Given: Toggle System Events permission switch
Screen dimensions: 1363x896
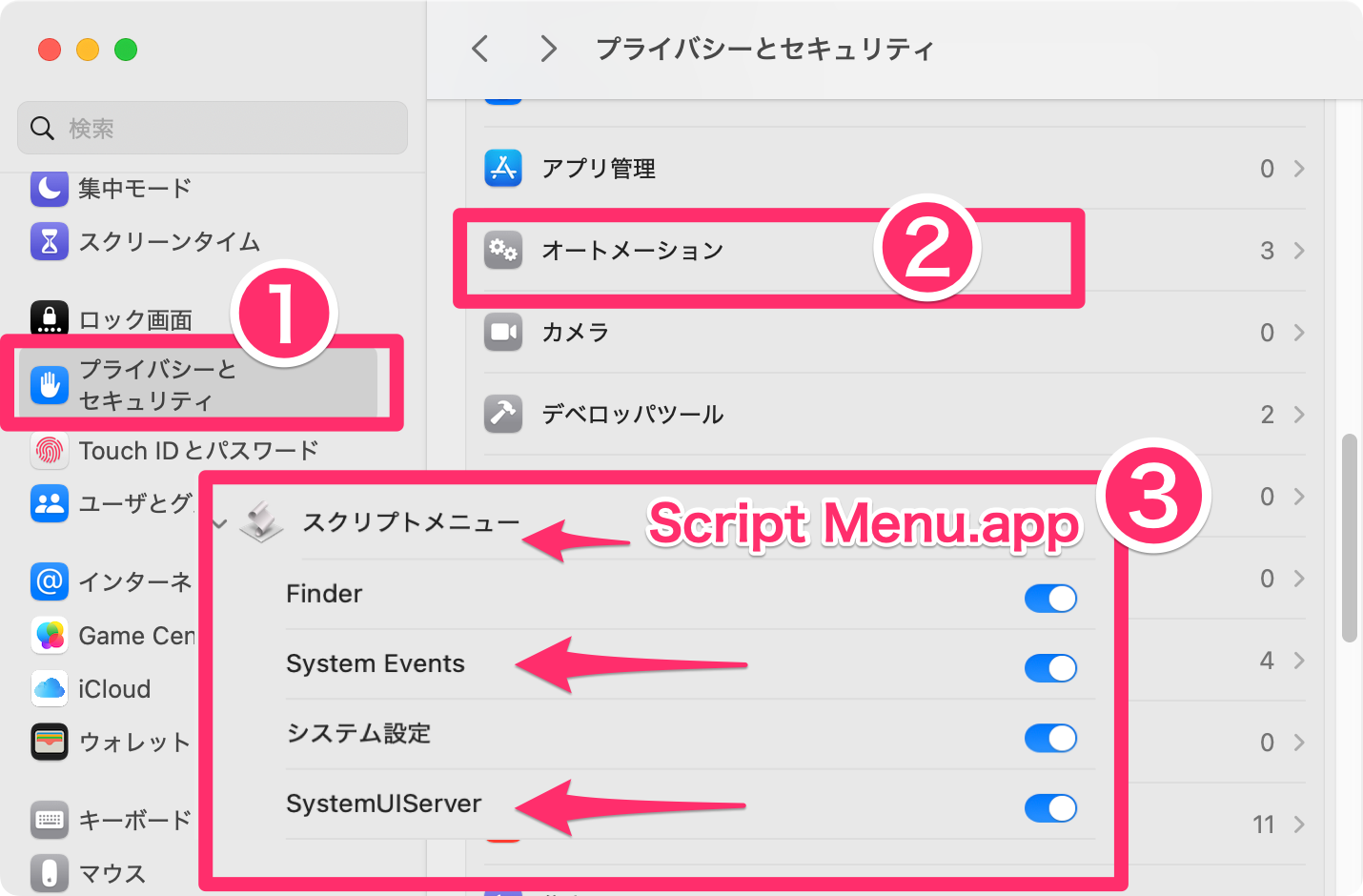Looking at the screenshot, I should coord(1050,667).
